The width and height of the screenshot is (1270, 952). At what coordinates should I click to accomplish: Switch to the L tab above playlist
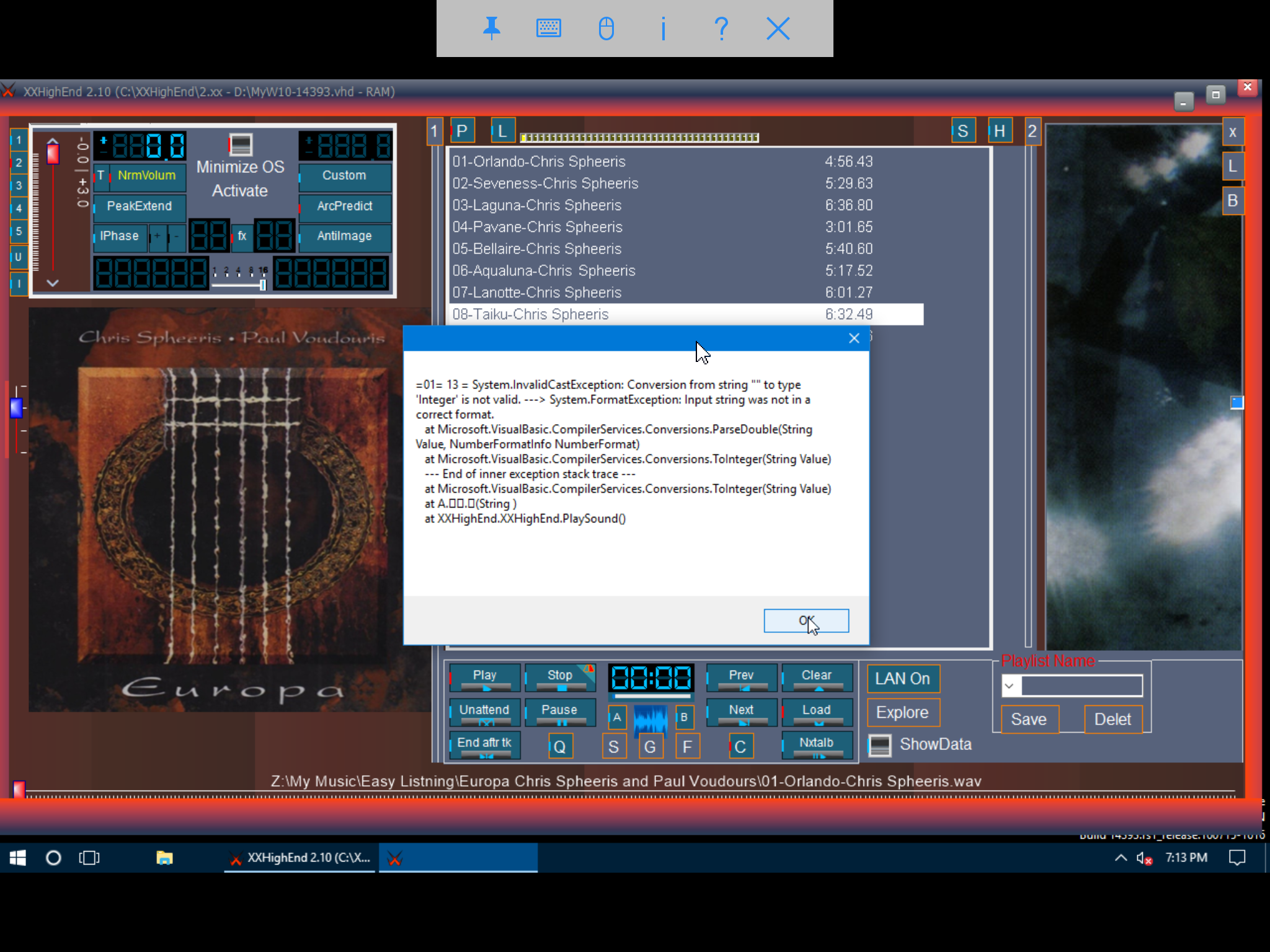coord(502,131)
